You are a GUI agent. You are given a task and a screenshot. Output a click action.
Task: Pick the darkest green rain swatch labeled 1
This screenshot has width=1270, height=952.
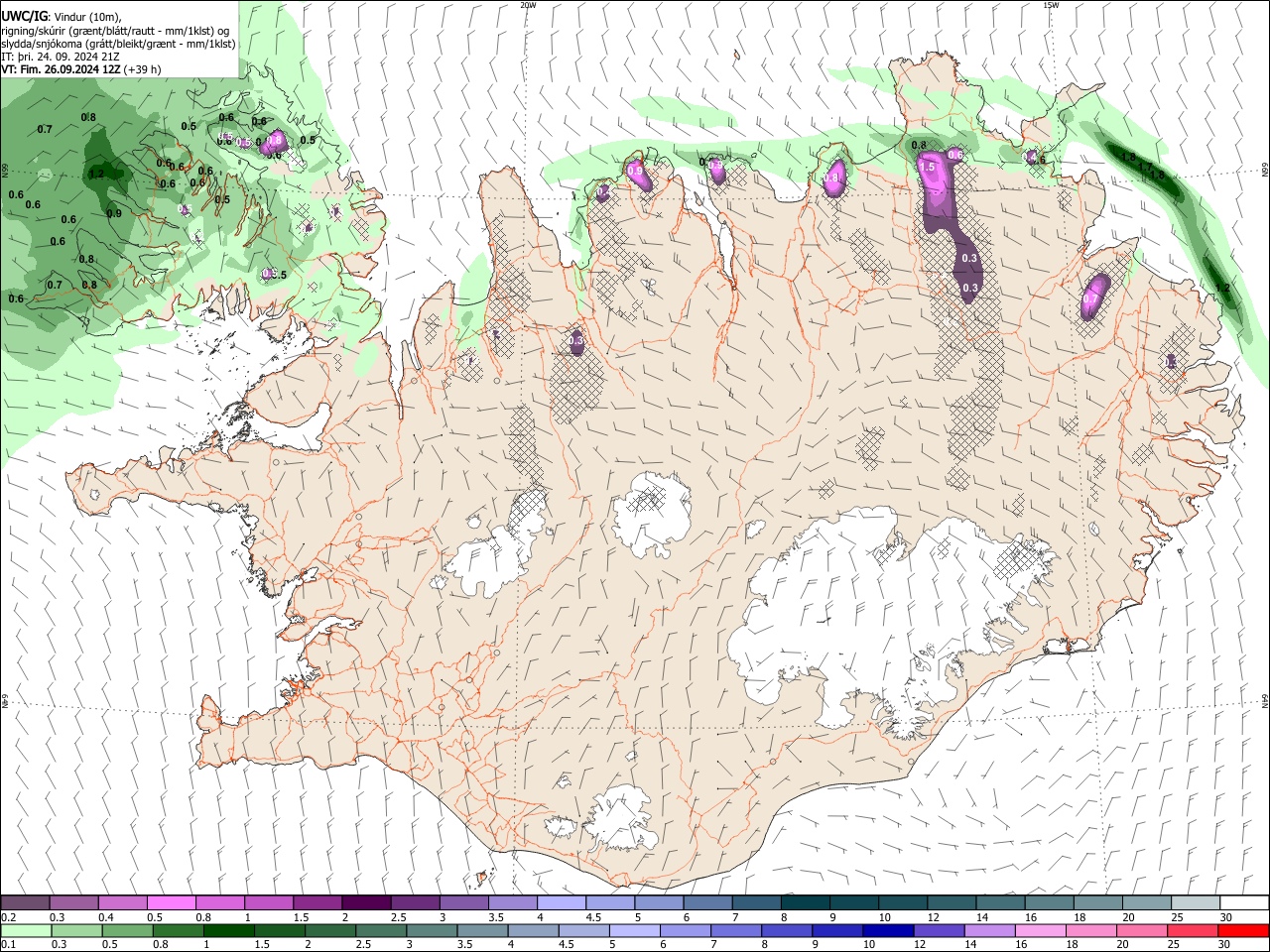(x=228, y=930)
